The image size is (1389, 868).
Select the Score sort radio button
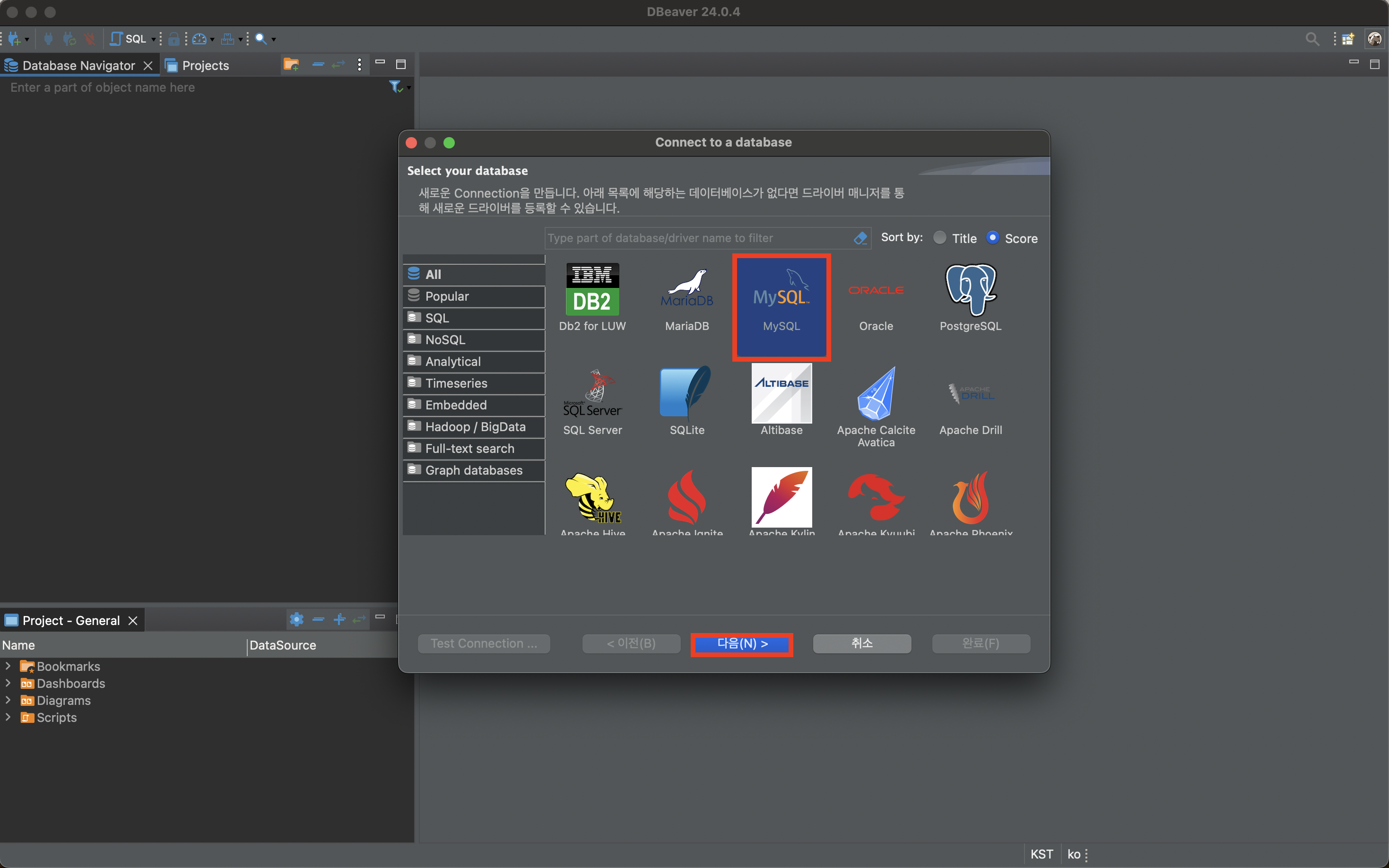click(992, 238)
